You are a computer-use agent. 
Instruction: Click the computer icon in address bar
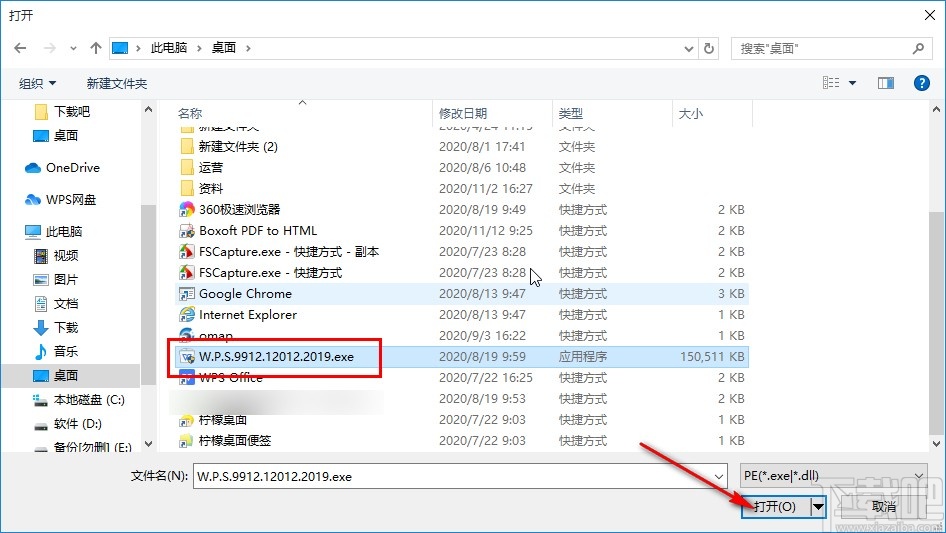point(120,48)
